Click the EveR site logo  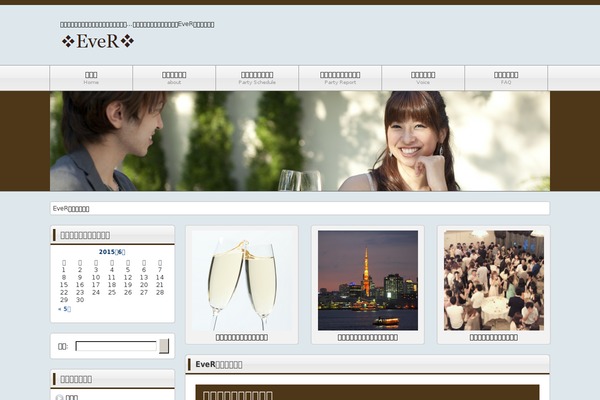98,41
